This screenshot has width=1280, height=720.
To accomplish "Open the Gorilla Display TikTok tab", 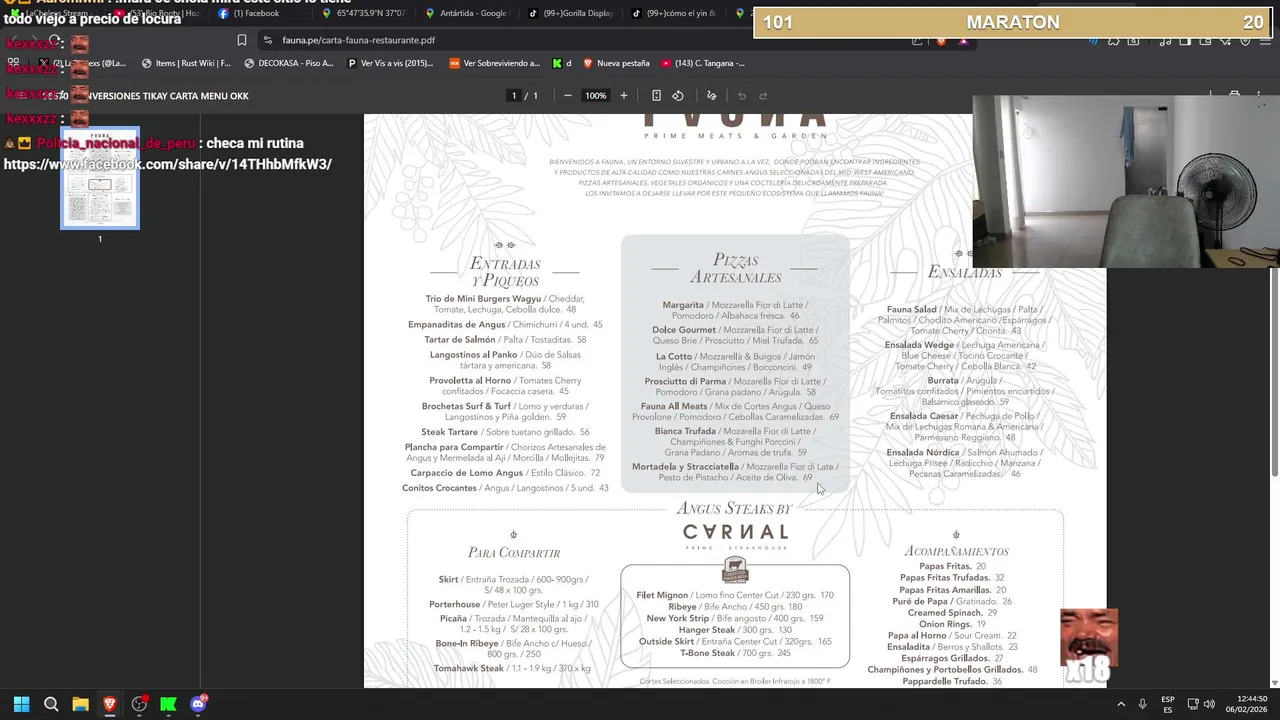I will tap(573, 13).
